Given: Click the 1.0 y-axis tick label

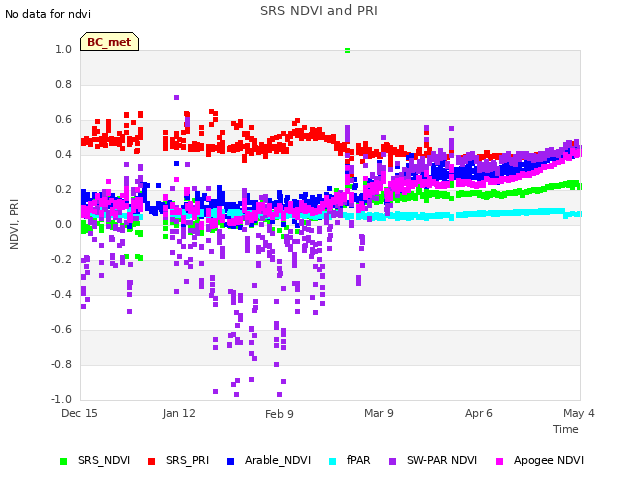Looking at the screenshot, I should pos(63,49).
